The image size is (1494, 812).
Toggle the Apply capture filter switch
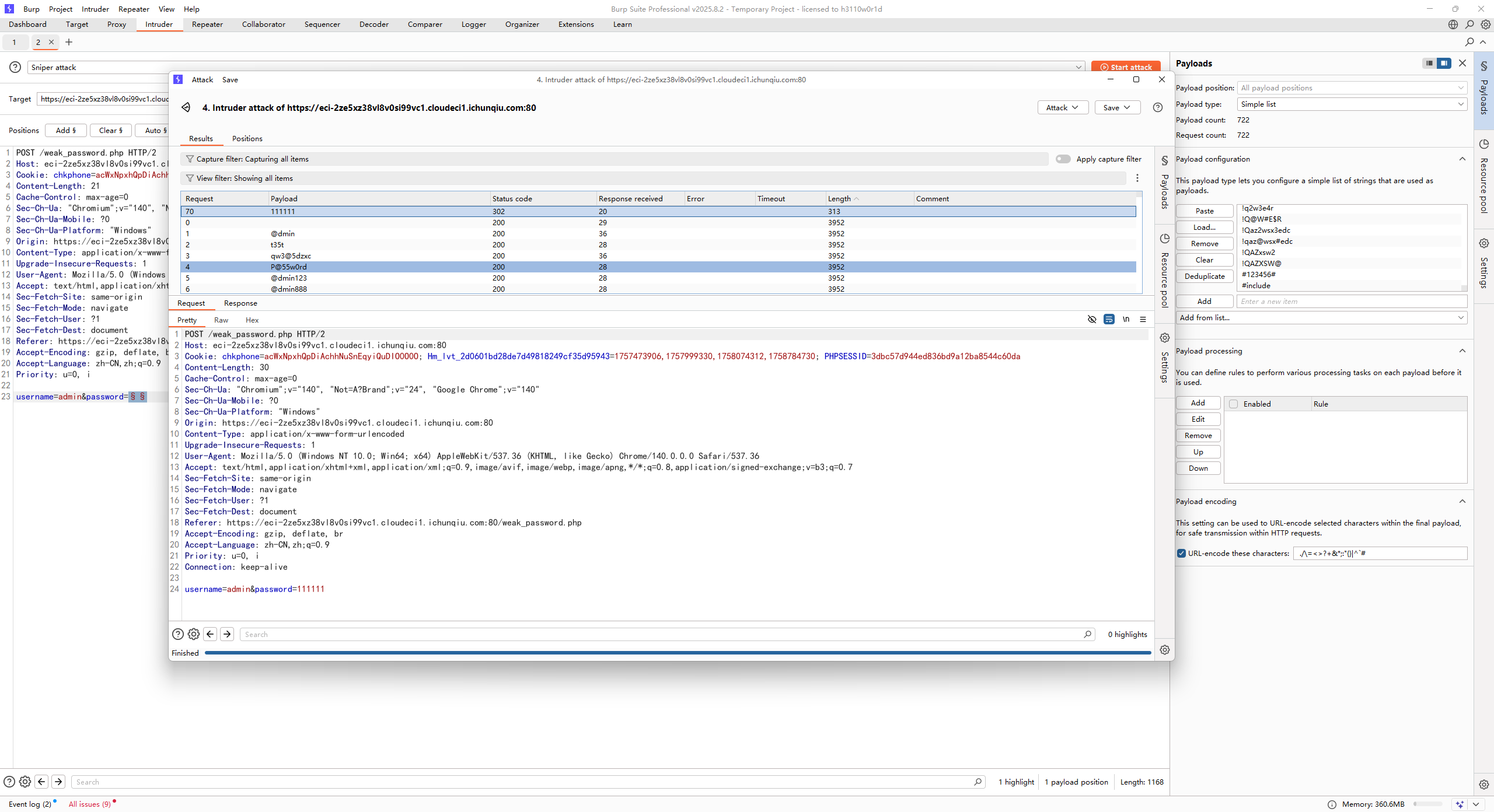[1063, 159]
